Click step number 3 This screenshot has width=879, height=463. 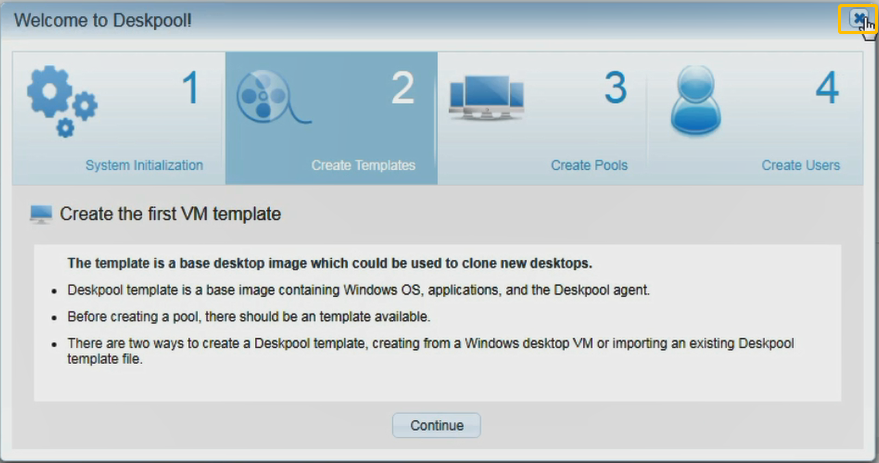pos(616,88)
